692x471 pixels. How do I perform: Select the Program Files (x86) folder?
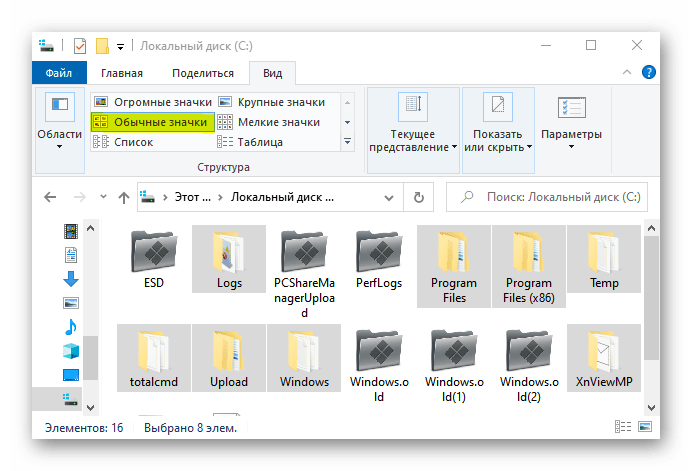pyautogui.click(x=529, y=266)
